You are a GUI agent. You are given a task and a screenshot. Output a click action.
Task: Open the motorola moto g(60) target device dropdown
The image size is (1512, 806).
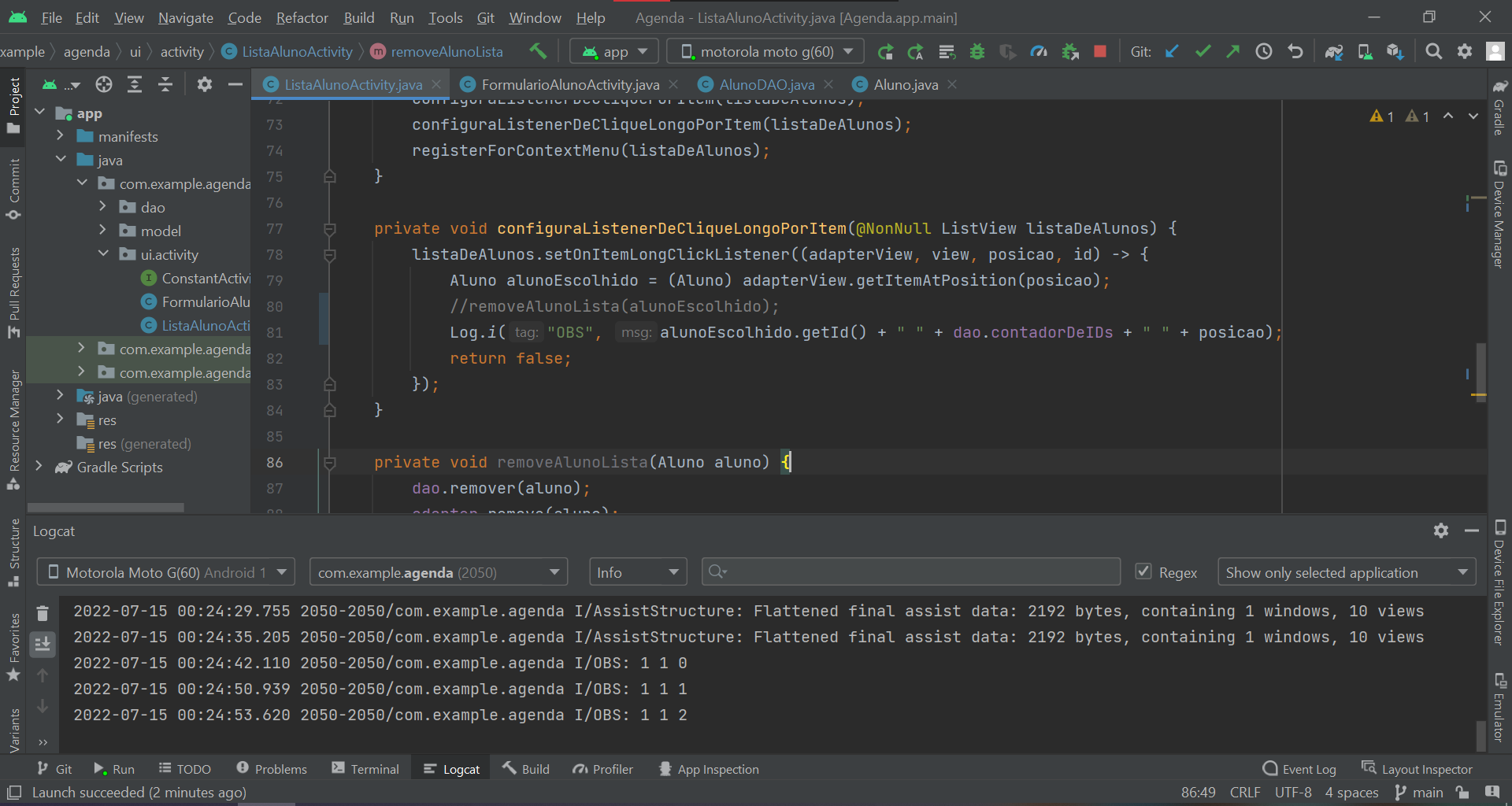[765, 52]
